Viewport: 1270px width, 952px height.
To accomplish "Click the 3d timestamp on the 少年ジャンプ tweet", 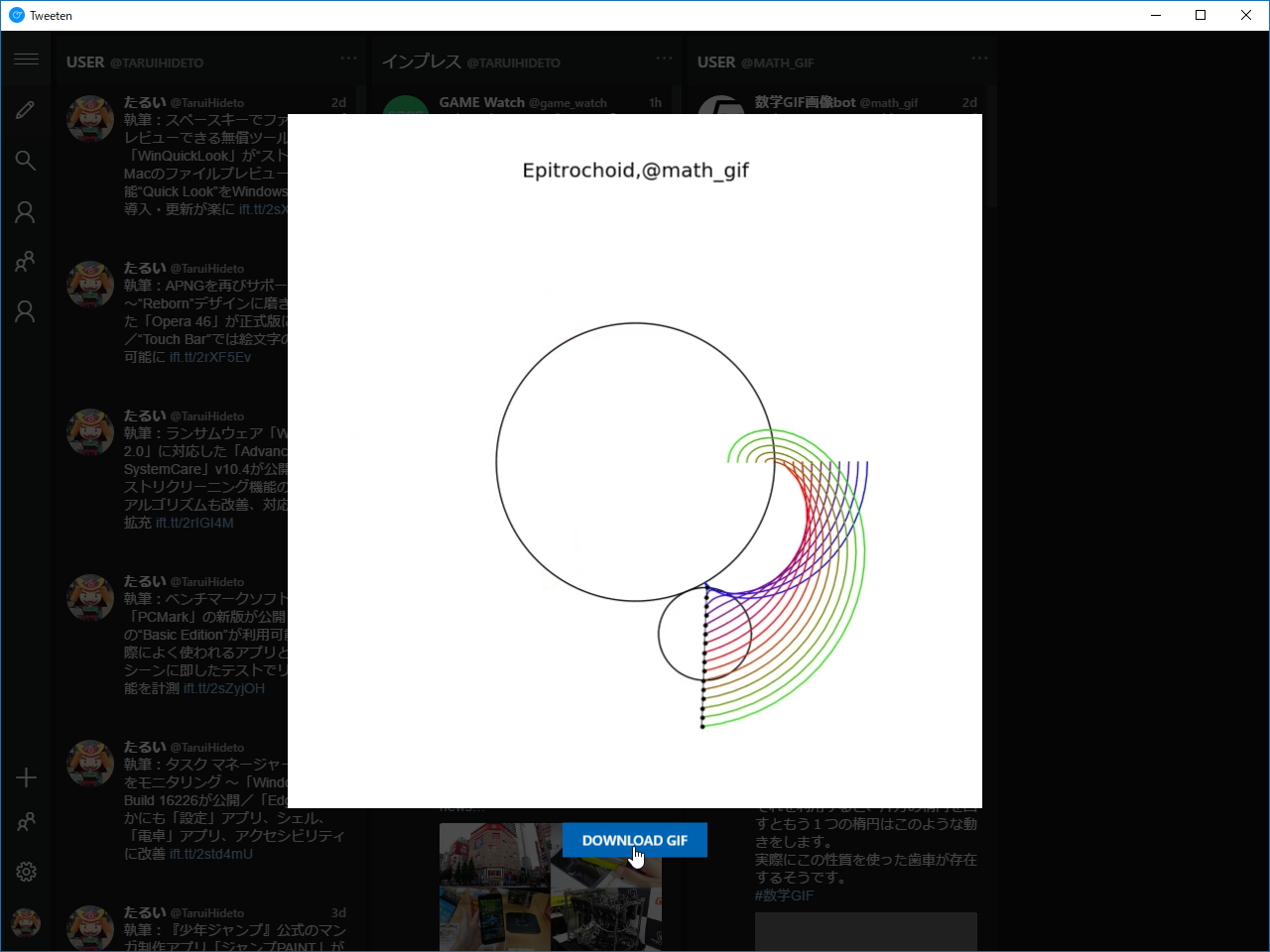I will point(338,912).
